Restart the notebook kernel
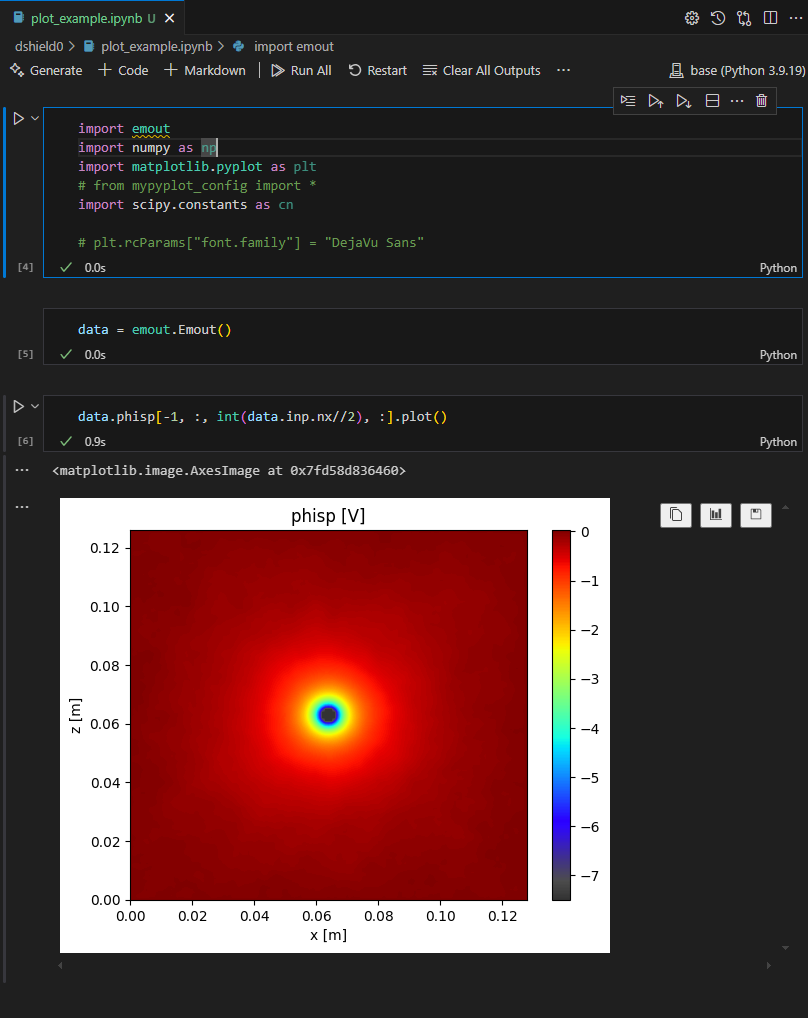 [x=378, y=70]
